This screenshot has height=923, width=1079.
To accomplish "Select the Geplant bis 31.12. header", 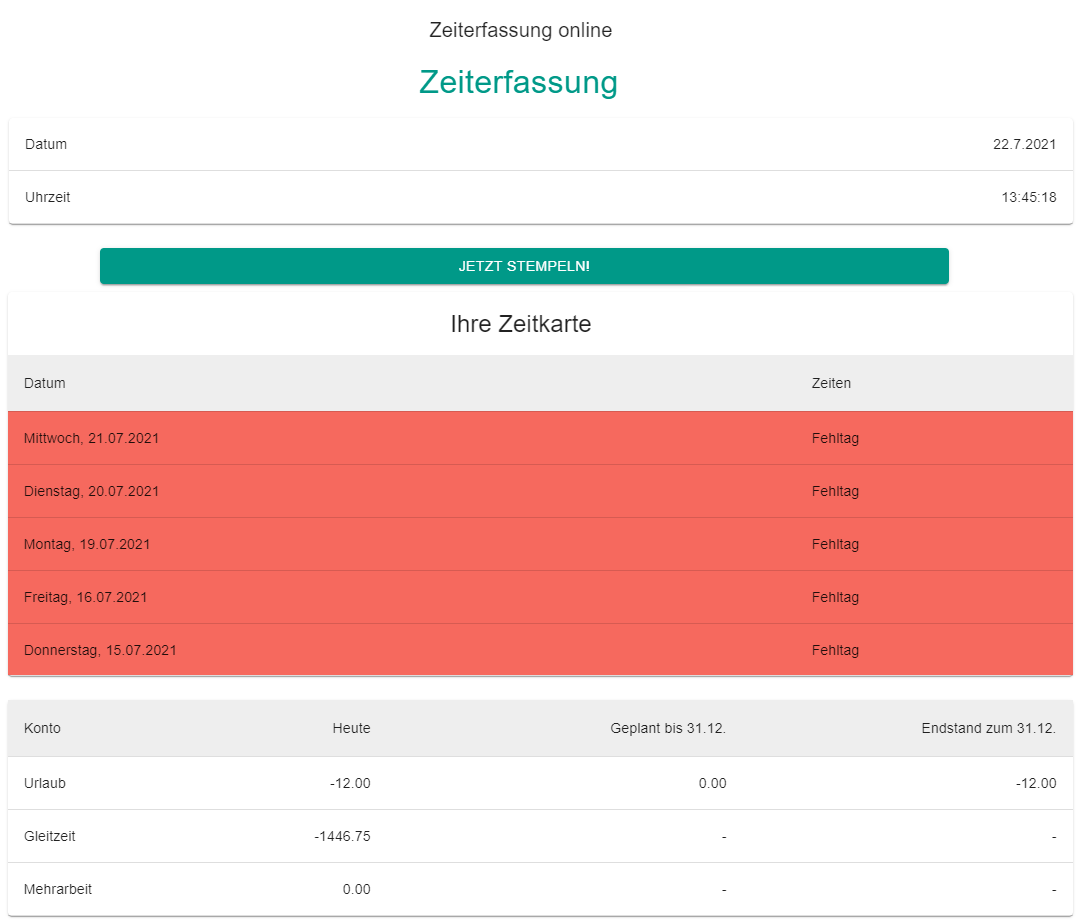I will 667,728.
